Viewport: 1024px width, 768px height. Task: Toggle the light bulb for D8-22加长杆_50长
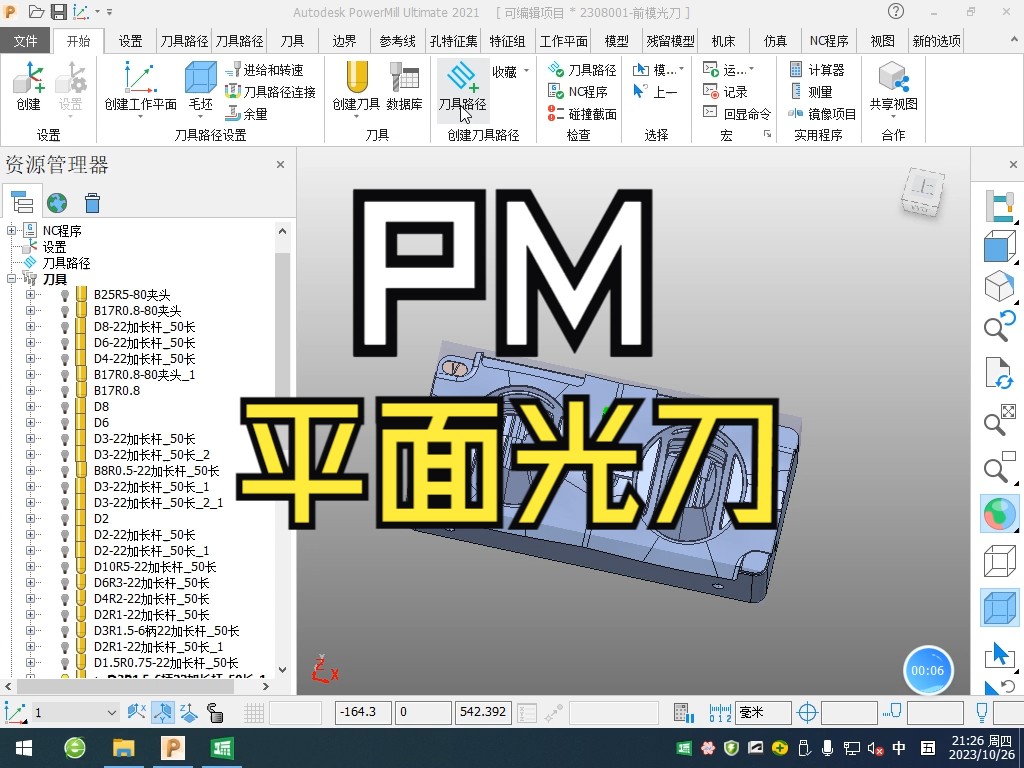point(65,327)
